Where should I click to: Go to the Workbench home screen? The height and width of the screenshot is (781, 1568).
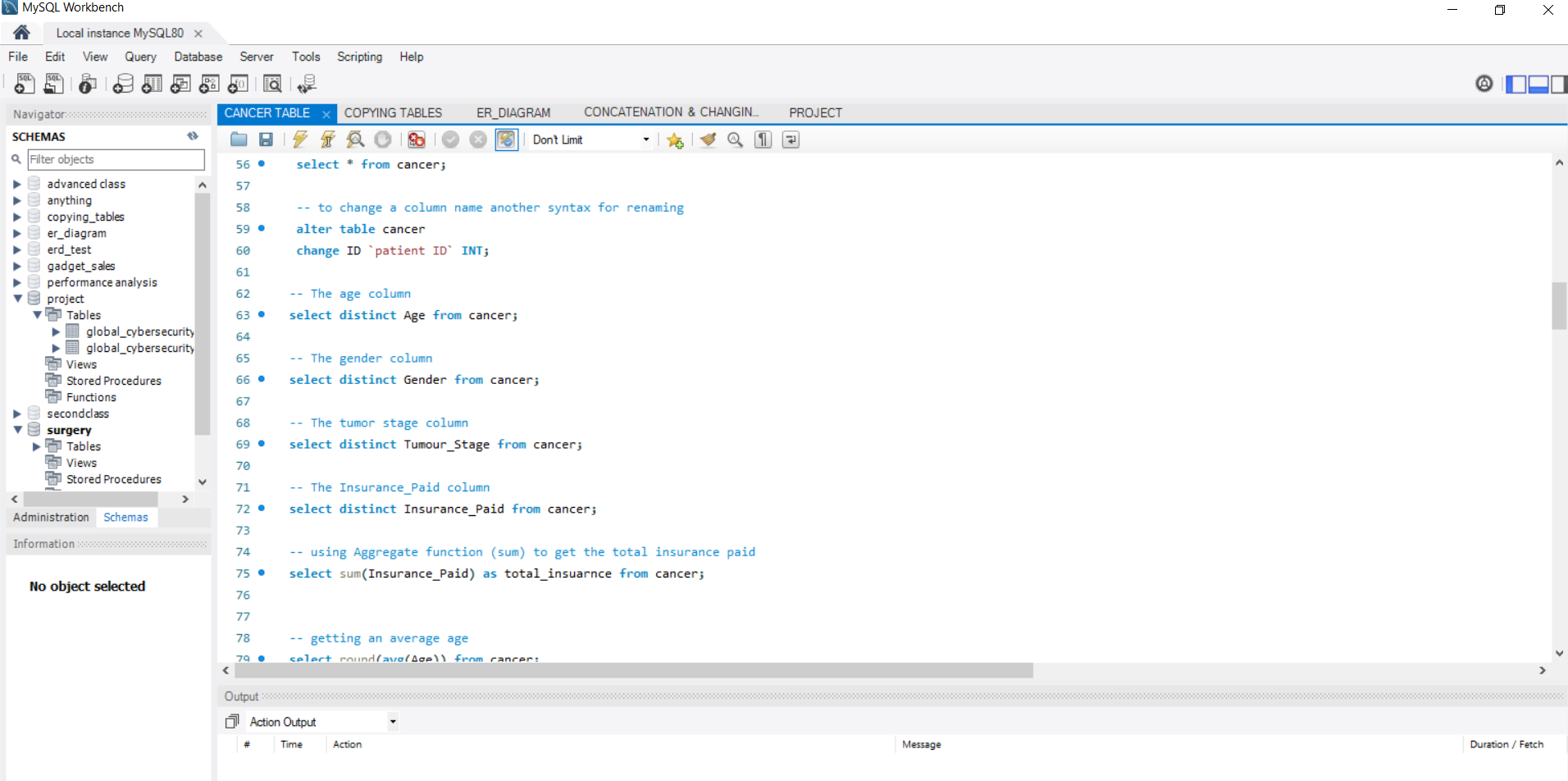[21, 33]
